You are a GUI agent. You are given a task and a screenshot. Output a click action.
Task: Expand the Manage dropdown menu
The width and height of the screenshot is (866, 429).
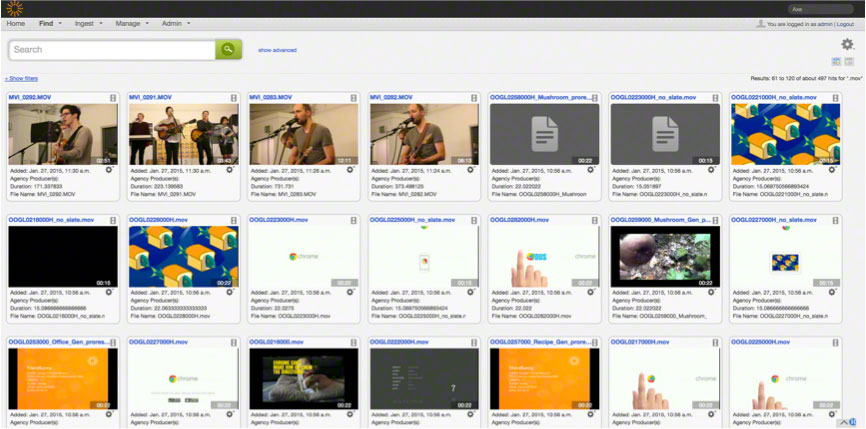(132, 24)
